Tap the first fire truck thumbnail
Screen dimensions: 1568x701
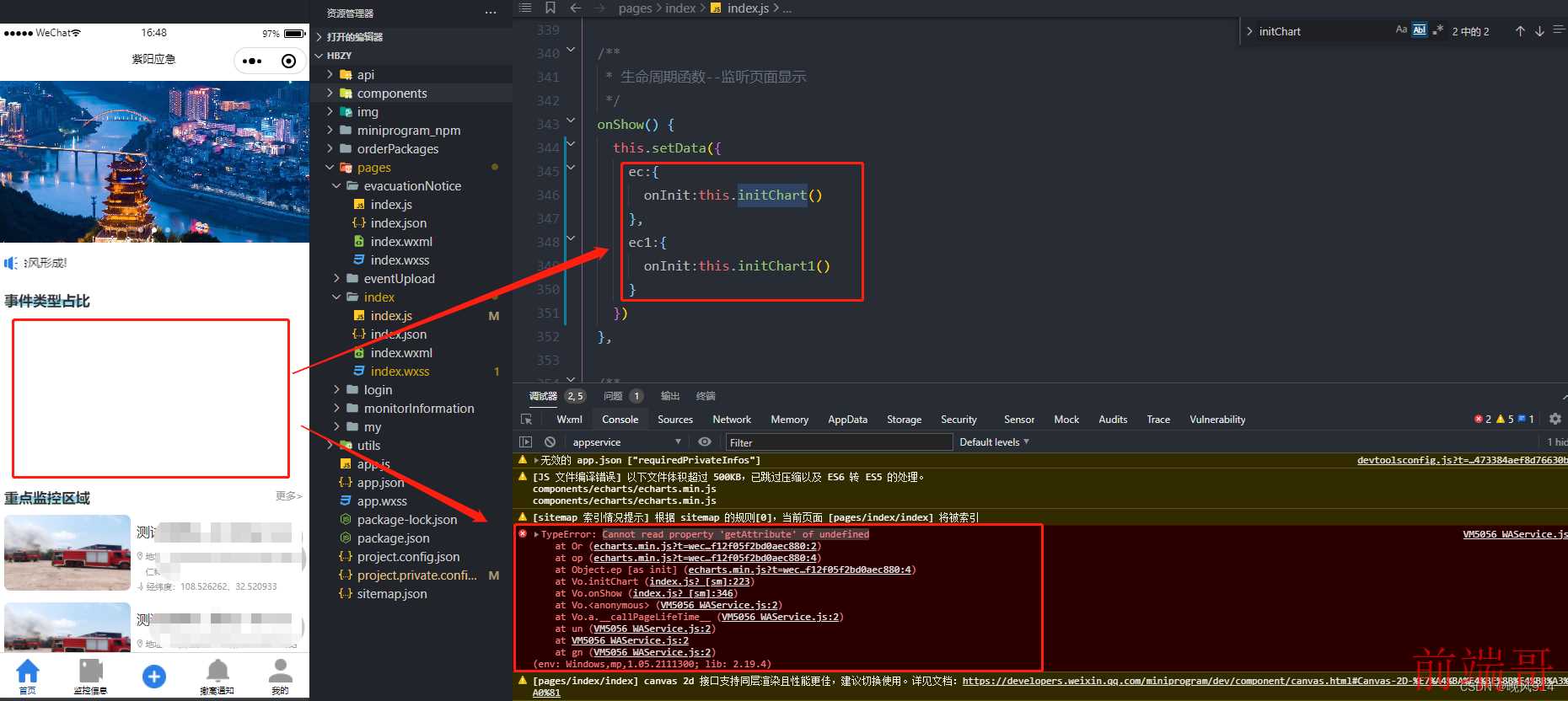pos(67,553)
